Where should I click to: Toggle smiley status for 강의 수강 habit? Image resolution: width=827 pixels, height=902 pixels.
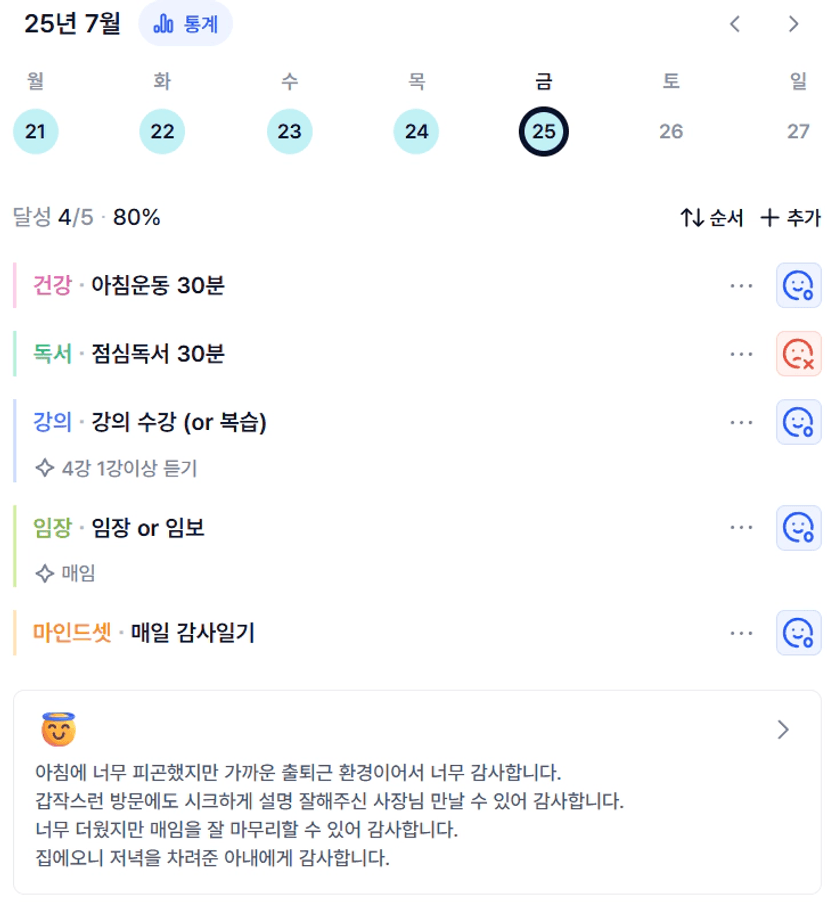tap(798, 422)
